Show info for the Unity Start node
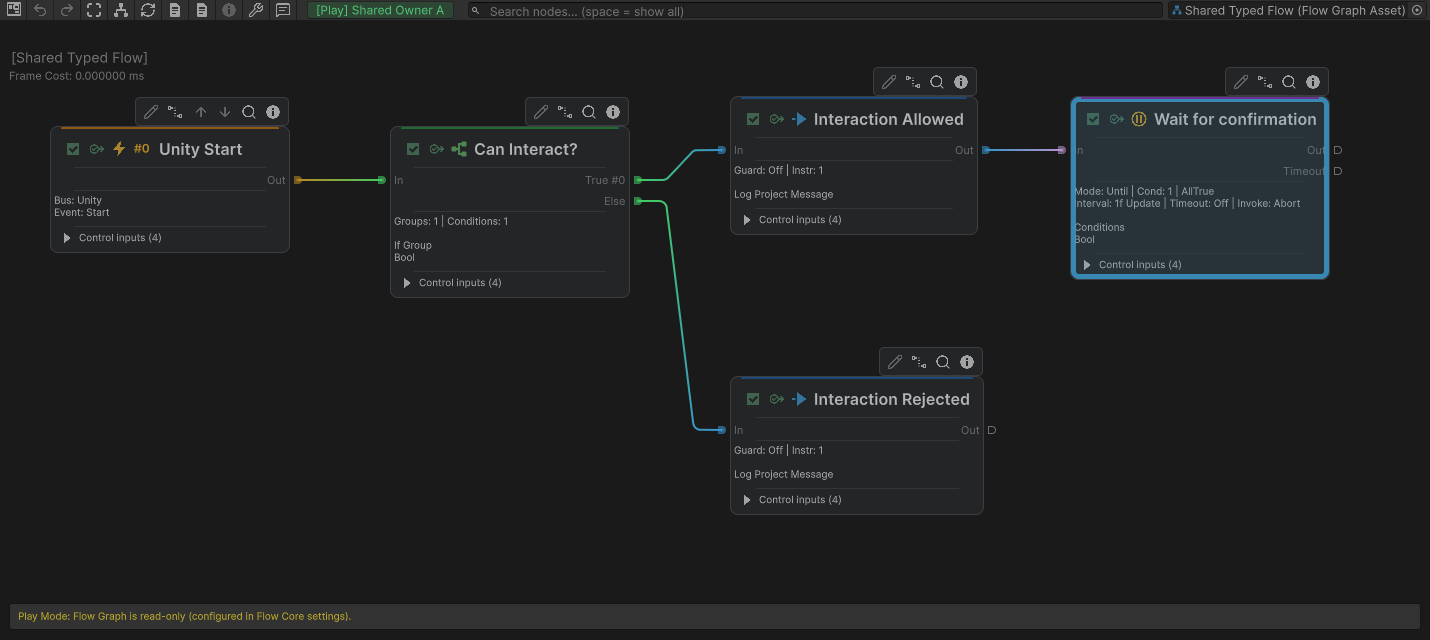 [x=273, y=112]
